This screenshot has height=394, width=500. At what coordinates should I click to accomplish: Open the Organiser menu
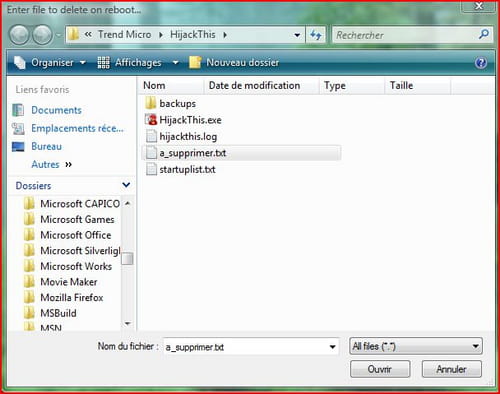coord(50,62)
